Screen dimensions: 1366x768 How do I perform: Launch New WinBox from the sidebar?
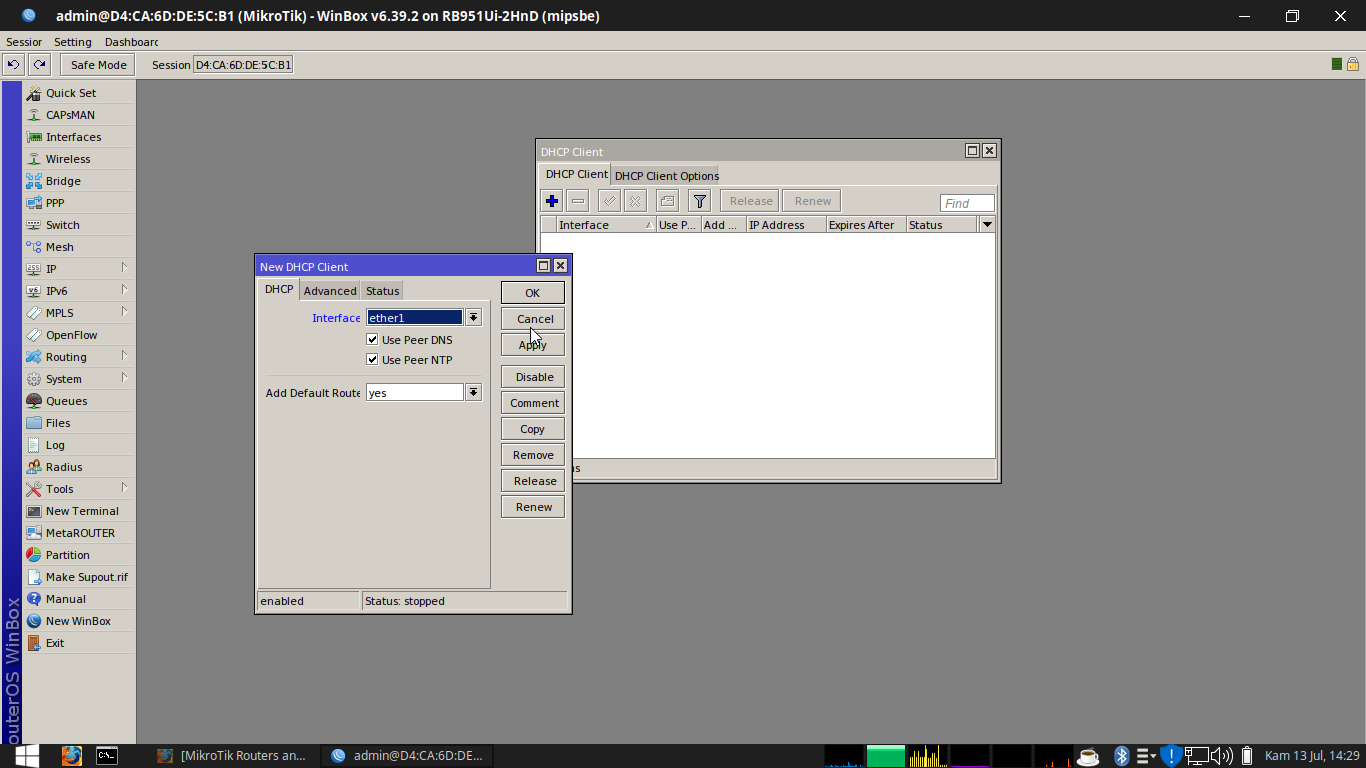[x=79, y=621]
